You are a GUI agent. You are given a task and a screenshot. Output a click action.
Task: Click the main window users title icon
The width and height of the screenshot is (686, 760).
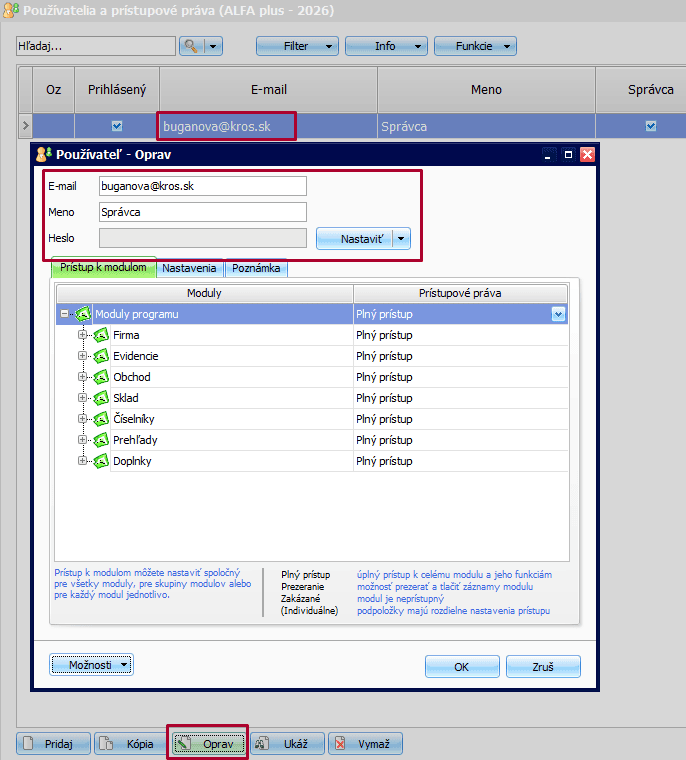tap(11, 10)
